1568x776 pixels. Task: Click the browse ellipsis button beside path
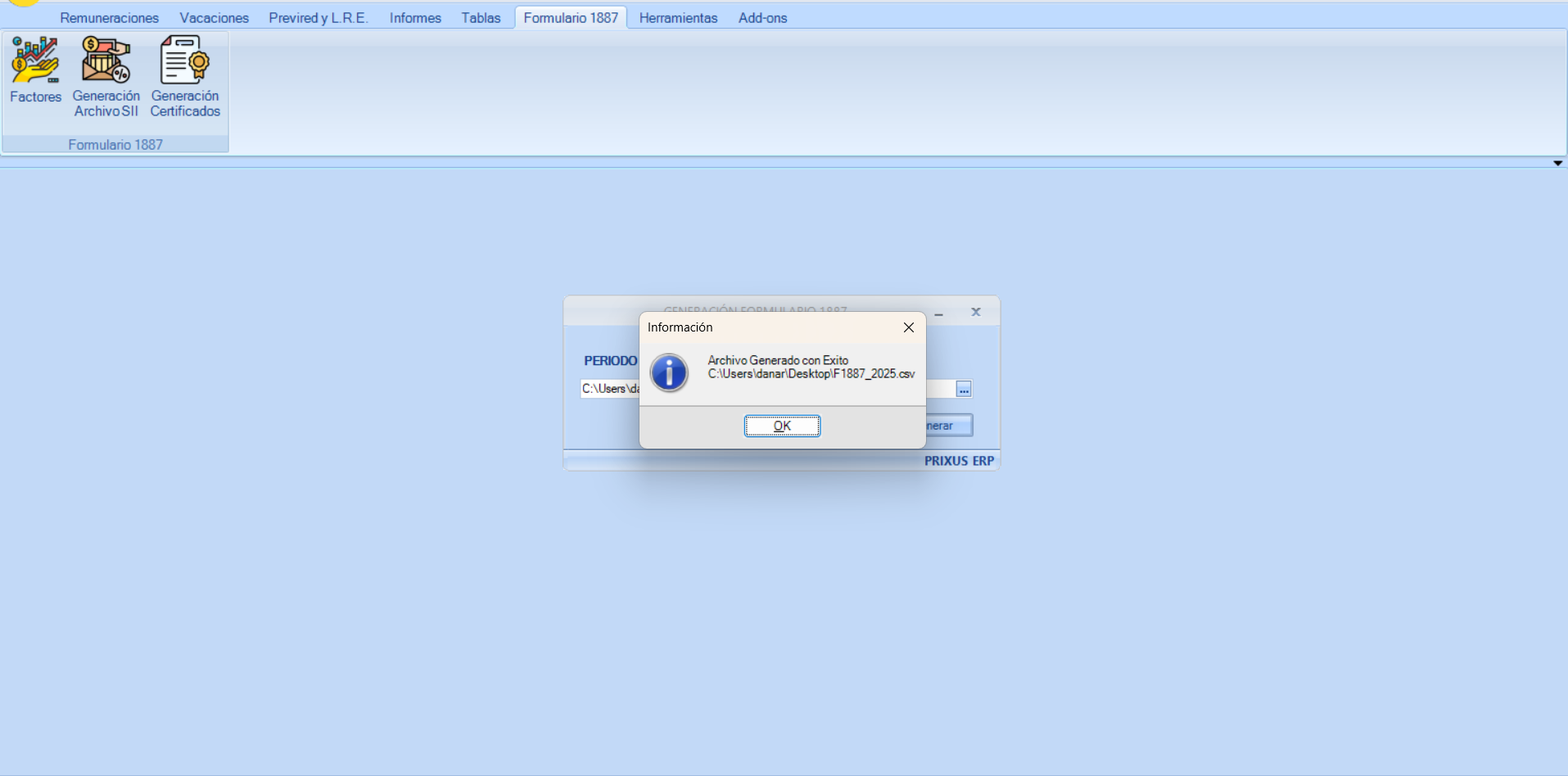(x=964, y=390)
